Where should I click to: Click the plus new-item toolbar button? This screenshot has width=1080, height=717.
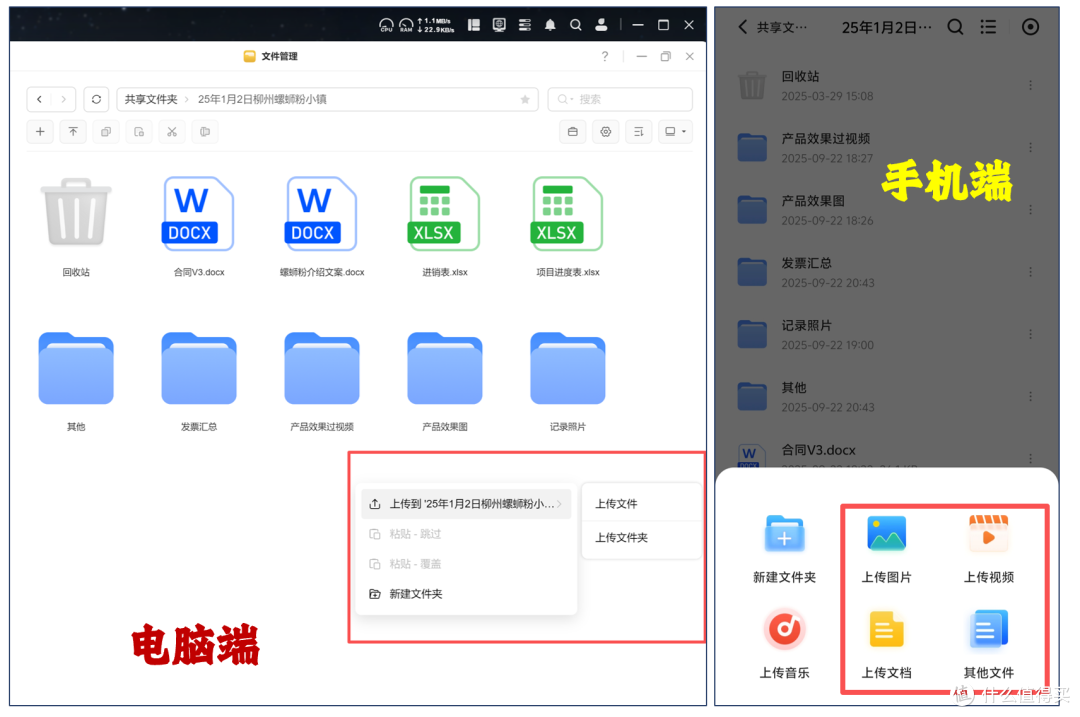40,132
